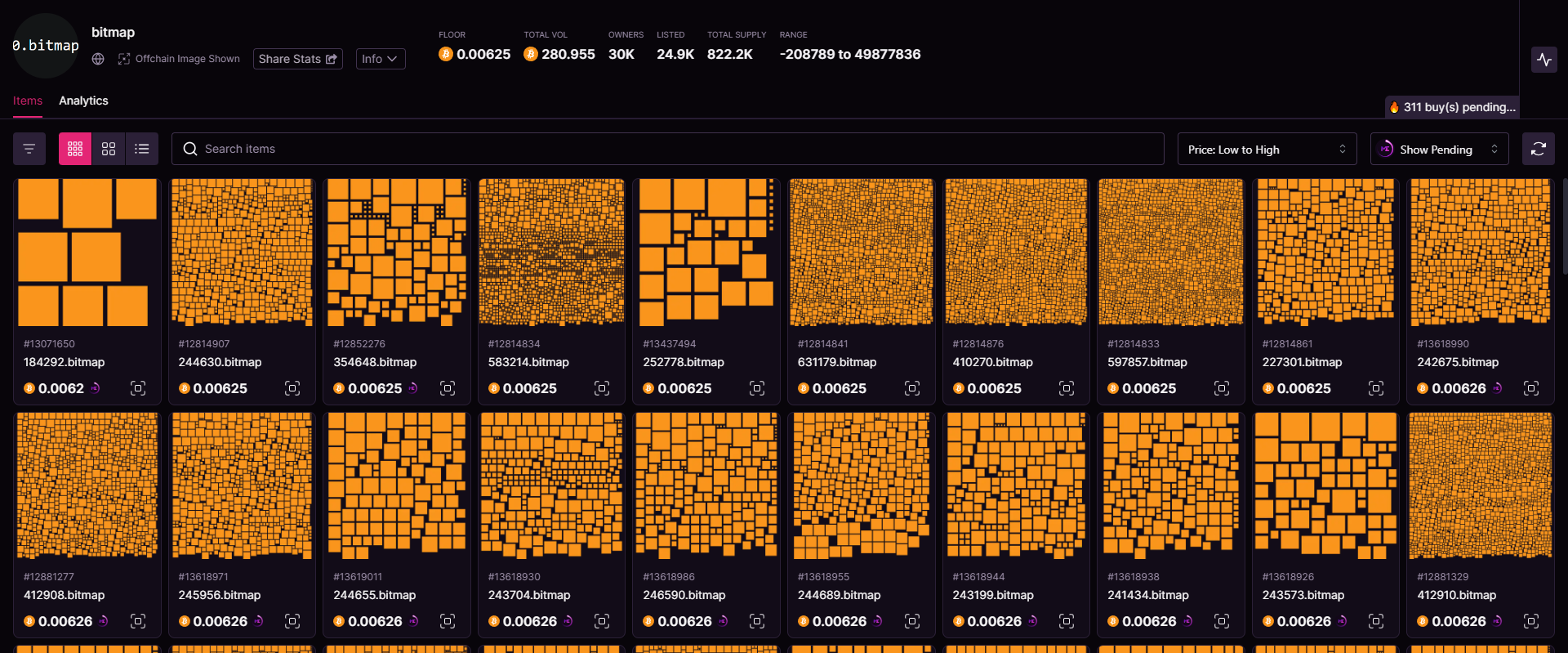Viewport: 1568px width, 653px height.
Task: Select 597857.bitmap with scan icon
Action: click(x=1222, y=388)
